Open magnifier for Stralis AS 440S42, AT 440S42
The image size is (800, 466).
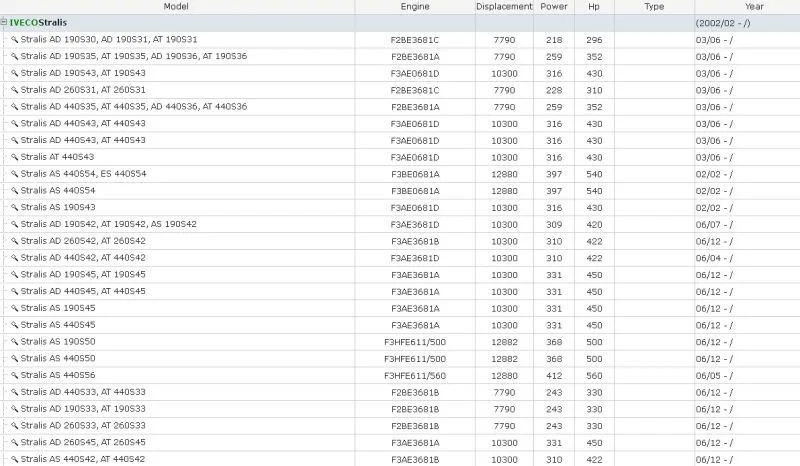pyautogui.click(x=14, y=460)
